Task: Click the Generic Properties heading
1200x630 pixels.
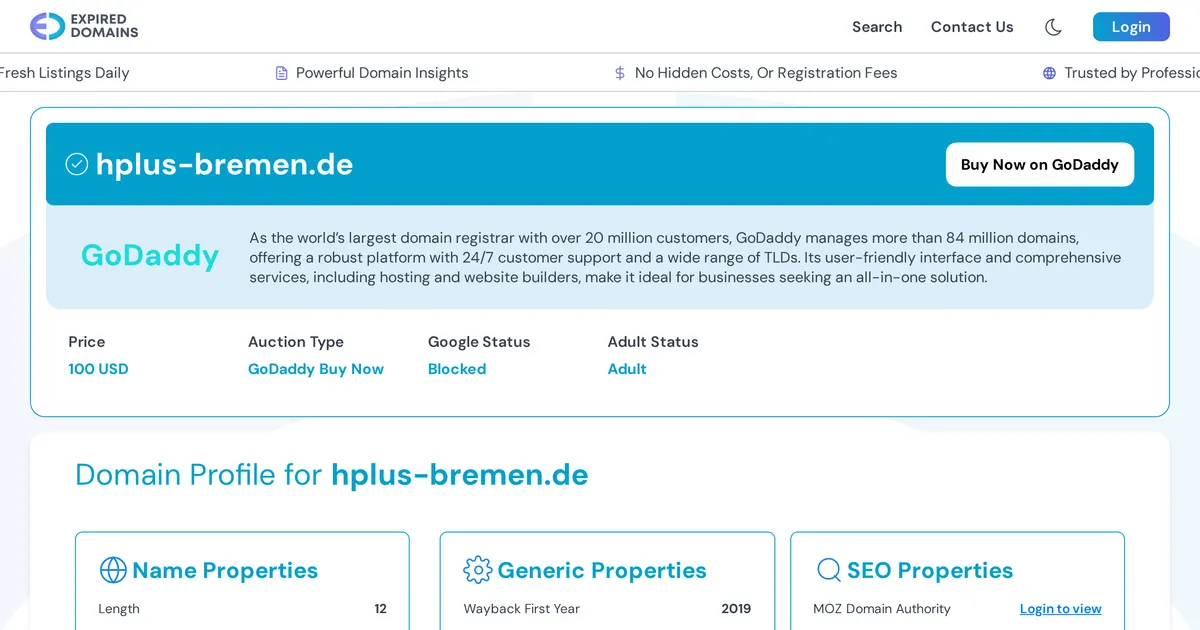Action: [602, 571]
